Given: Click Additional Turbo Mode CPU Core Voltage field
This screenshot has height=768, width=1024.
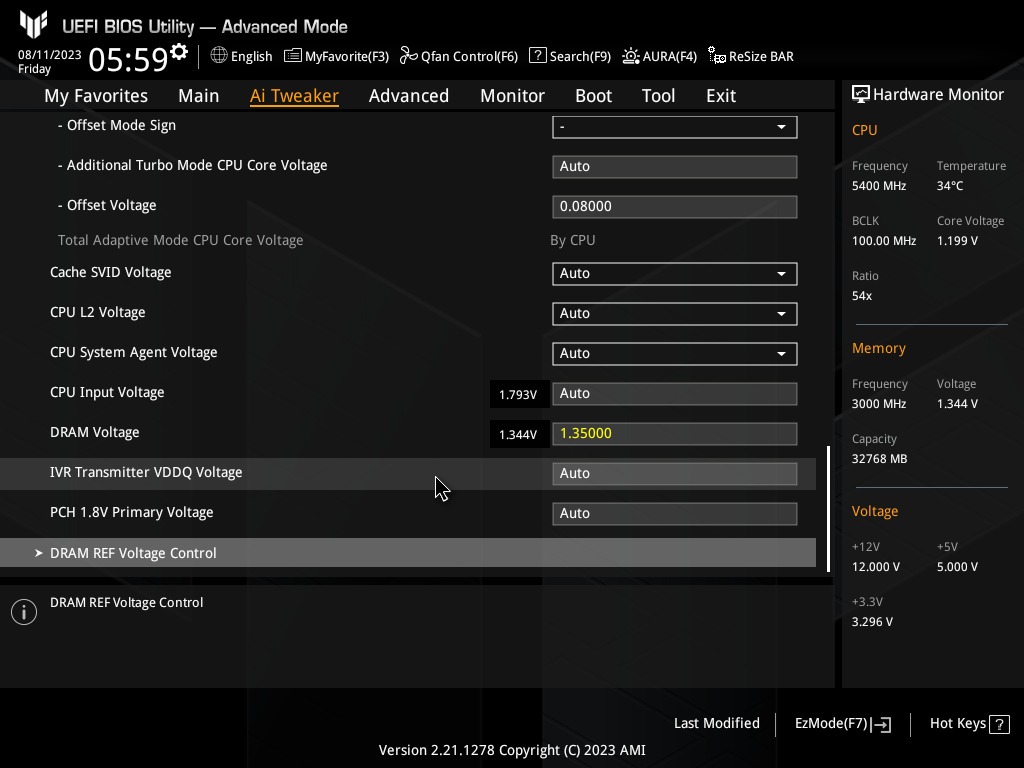Looking at the screenshot, I should 675,167.
